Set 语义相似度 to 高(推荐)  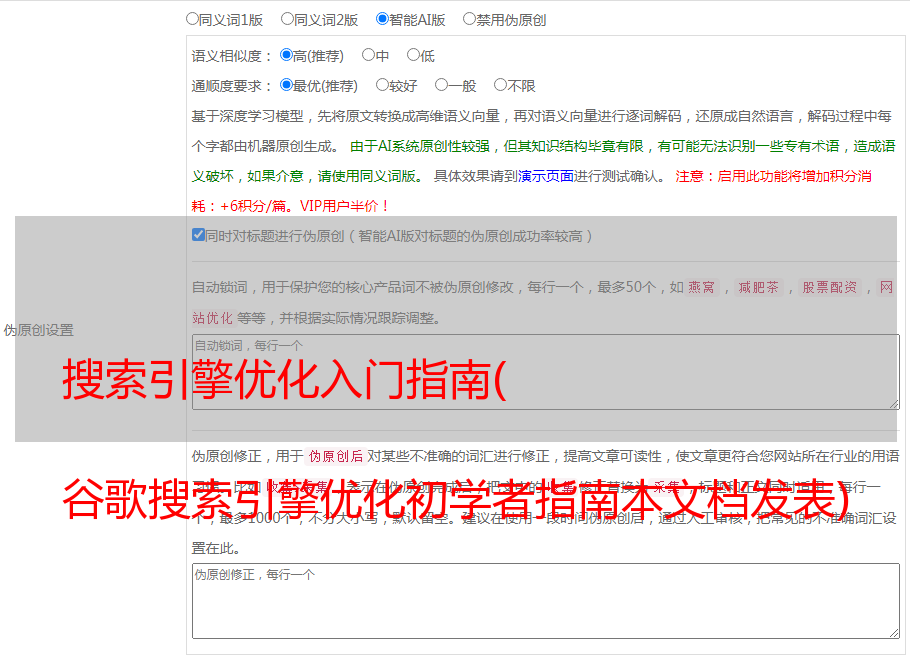coord(286,55)
